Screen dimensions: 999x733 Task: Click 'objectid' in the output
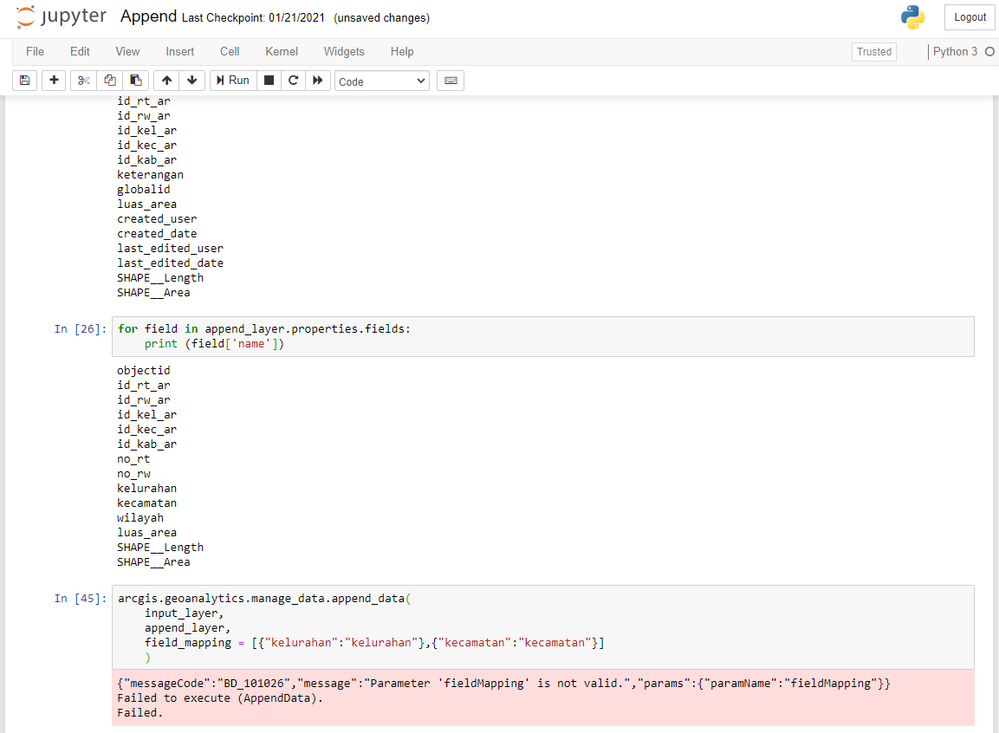pyautogui.click(x=143, y=370)
